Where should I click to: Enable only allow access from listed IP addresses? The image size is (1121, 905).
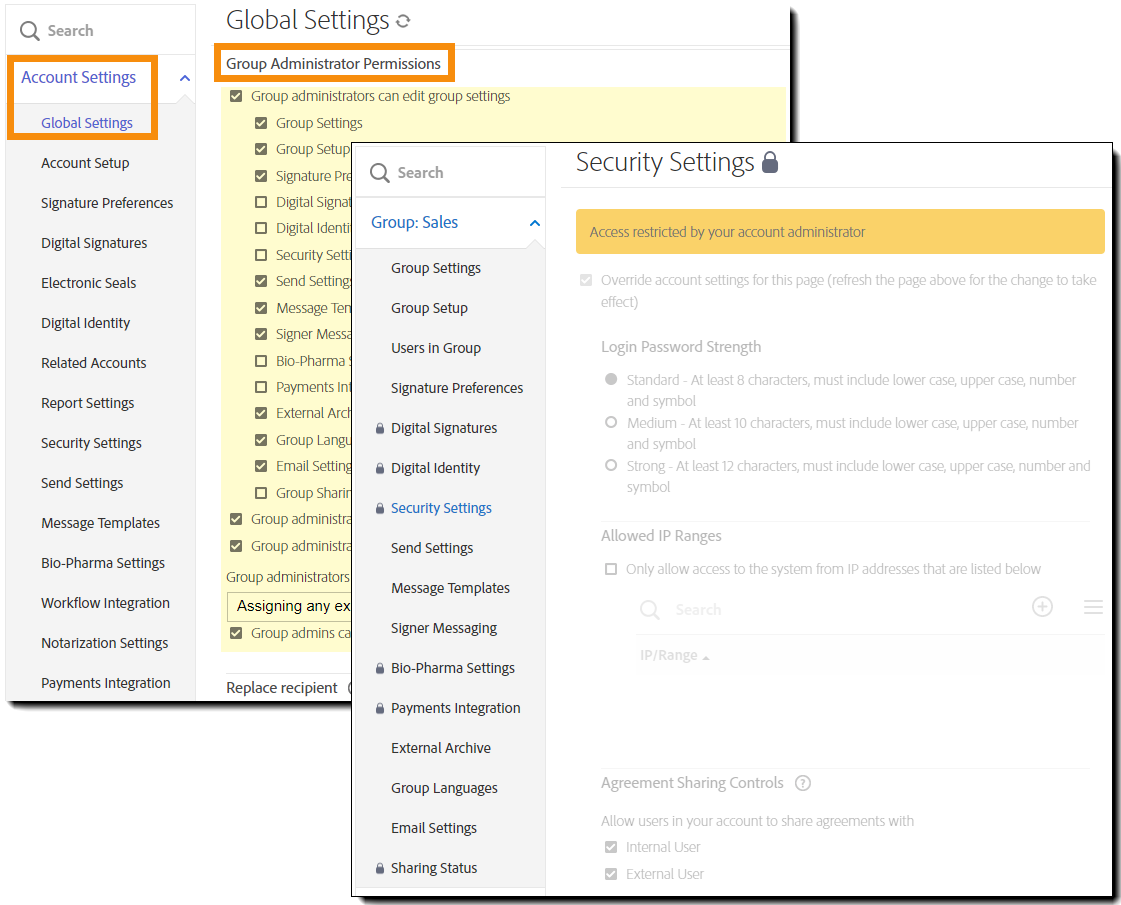(610, 569)
